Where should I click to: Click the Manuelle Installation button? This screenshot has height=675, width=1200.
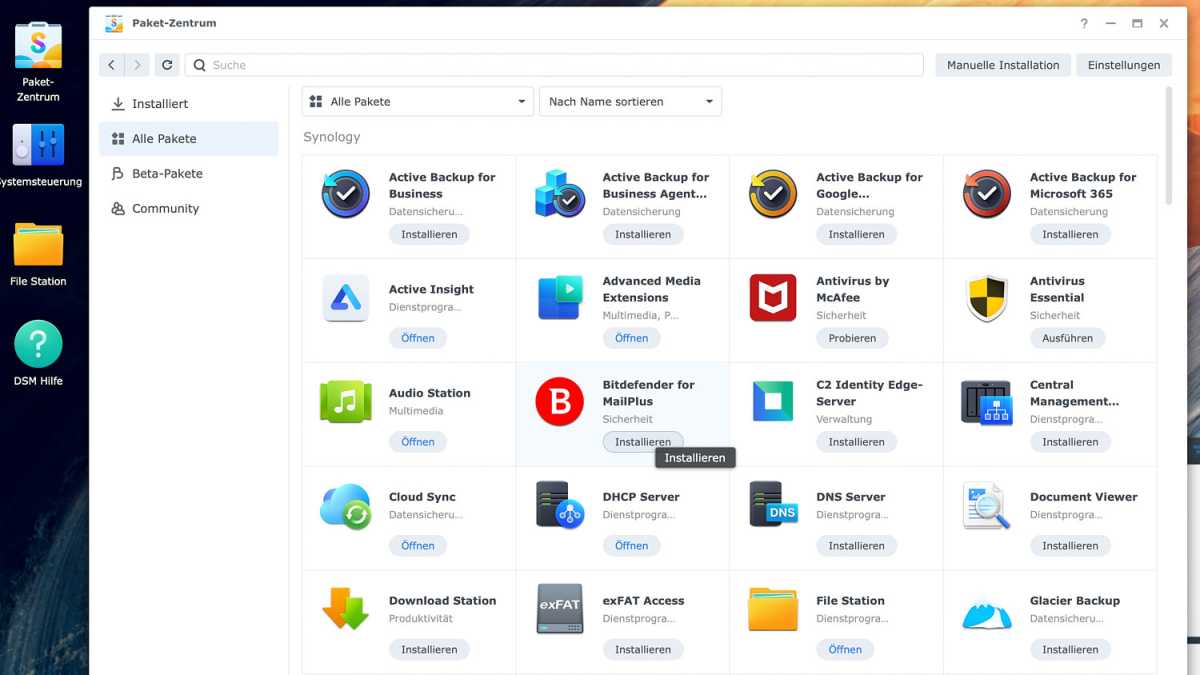point(1003,65)
